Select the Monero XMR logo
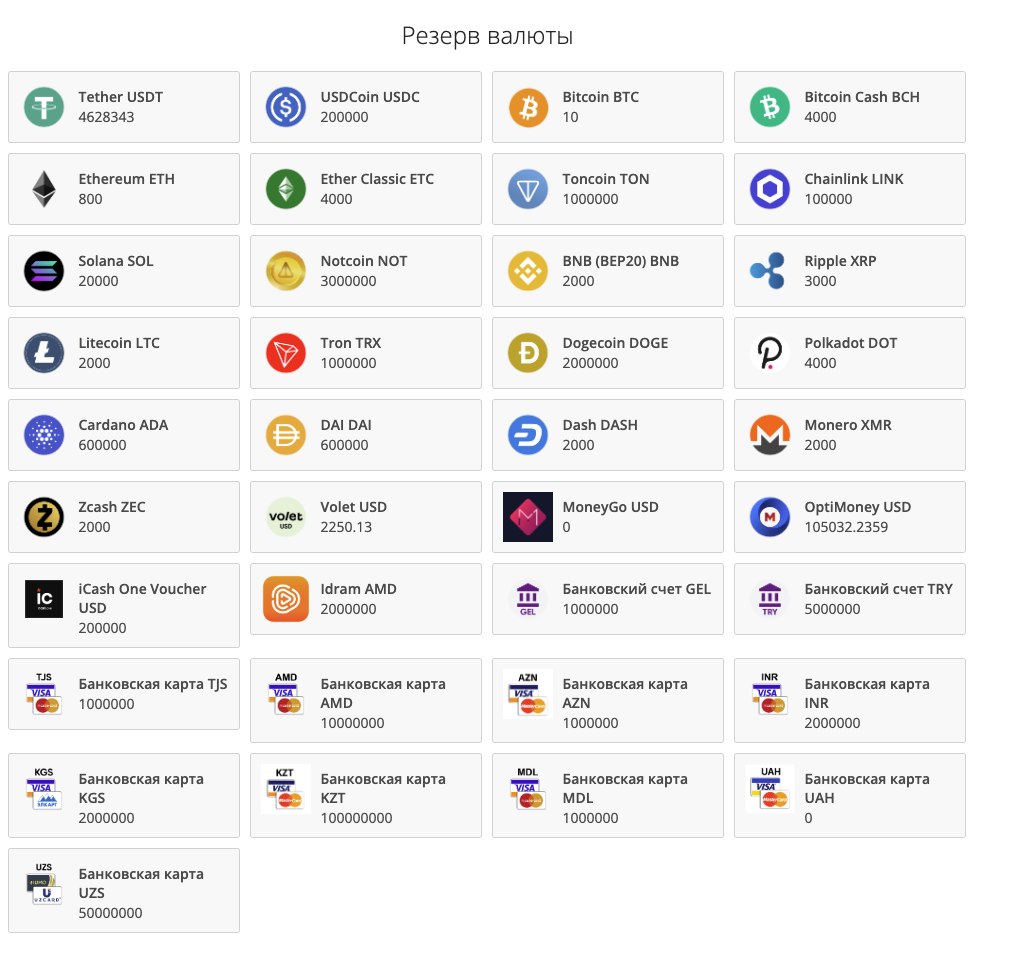 tap(770, 435)
